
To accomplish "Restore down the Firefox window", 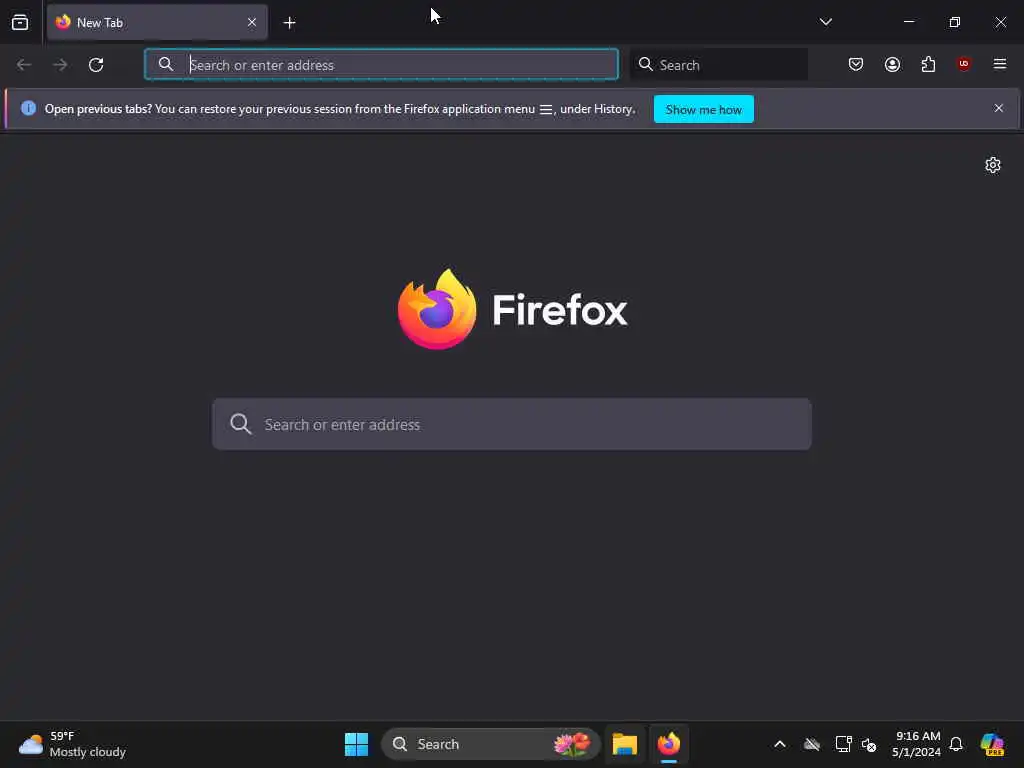I will [955, 22].
